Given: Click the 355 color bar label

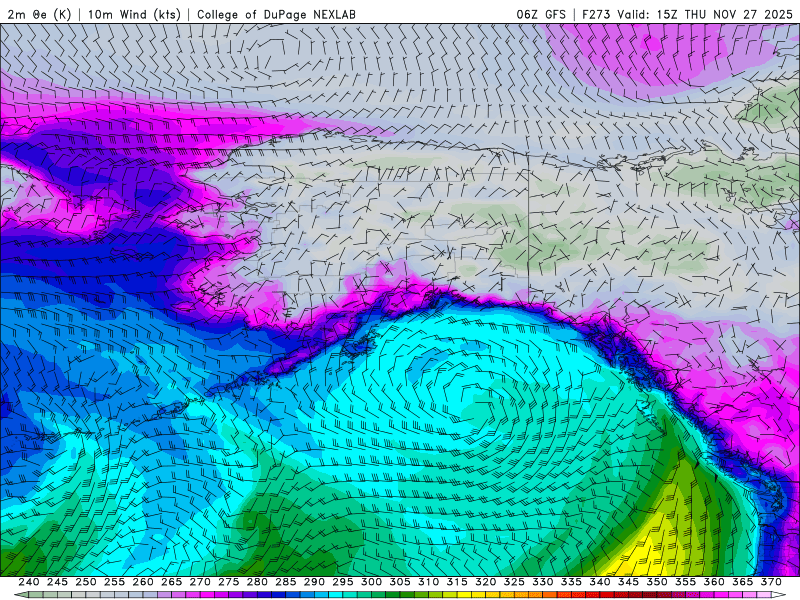Looking at the screenshot, I should point(686,582).
